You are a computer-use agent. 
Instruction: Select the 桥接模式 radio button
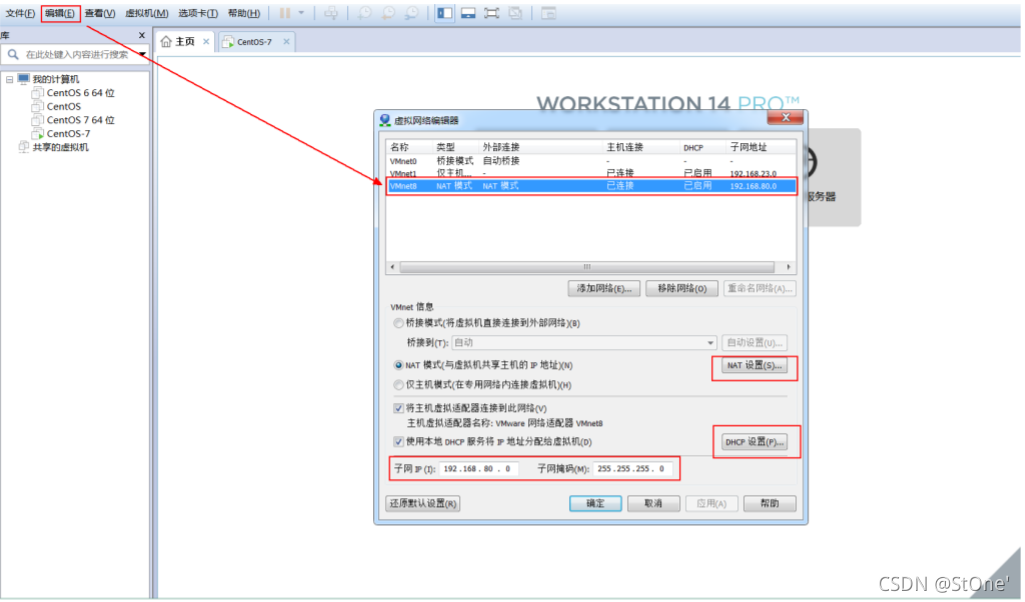pos(398,324)
